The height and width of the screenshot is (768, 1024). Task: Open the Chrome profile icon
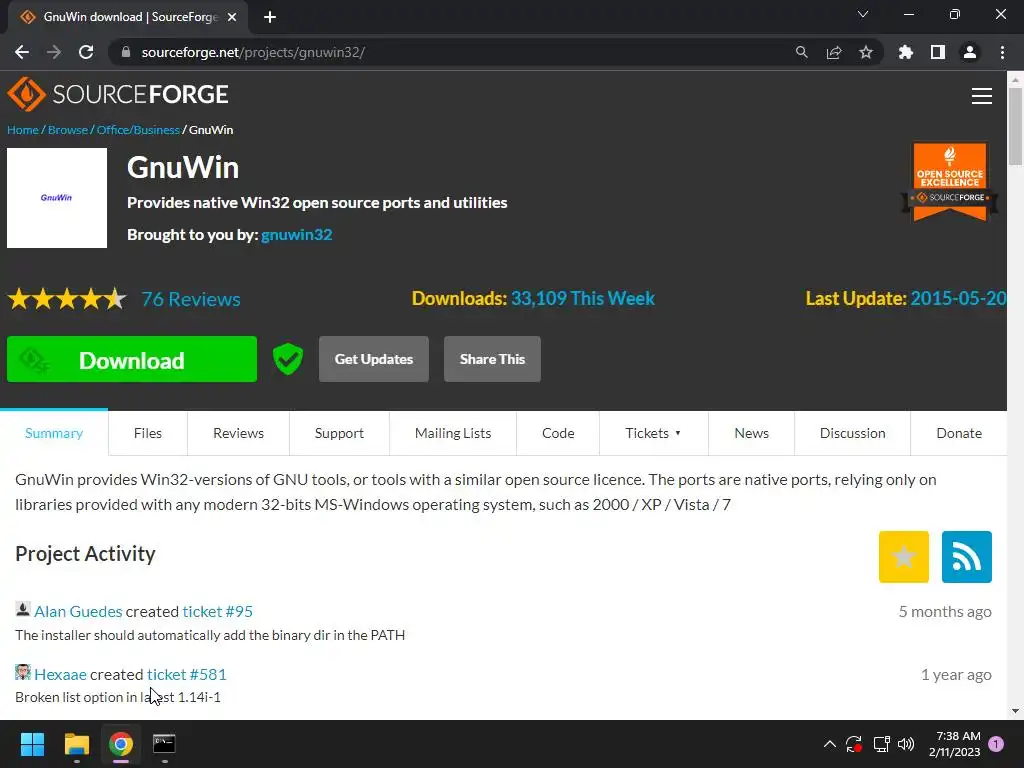(970, 52)
